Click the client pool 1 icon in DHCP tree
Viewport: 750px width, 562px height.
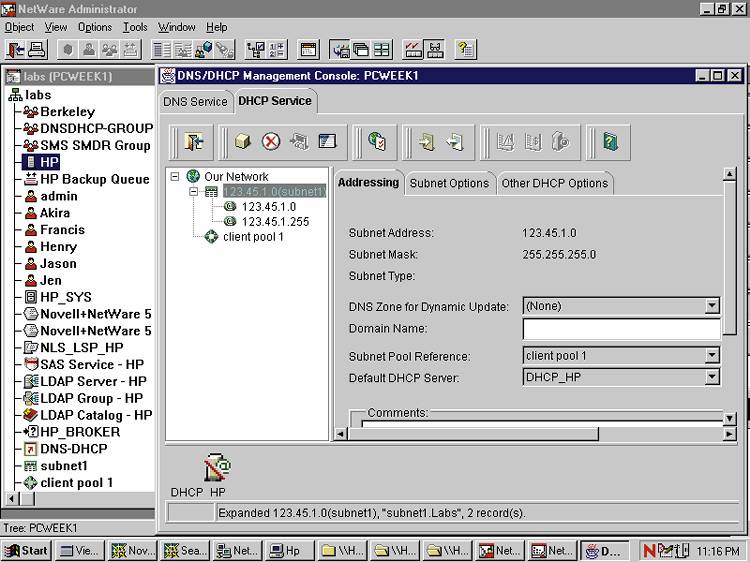point(211,237)
